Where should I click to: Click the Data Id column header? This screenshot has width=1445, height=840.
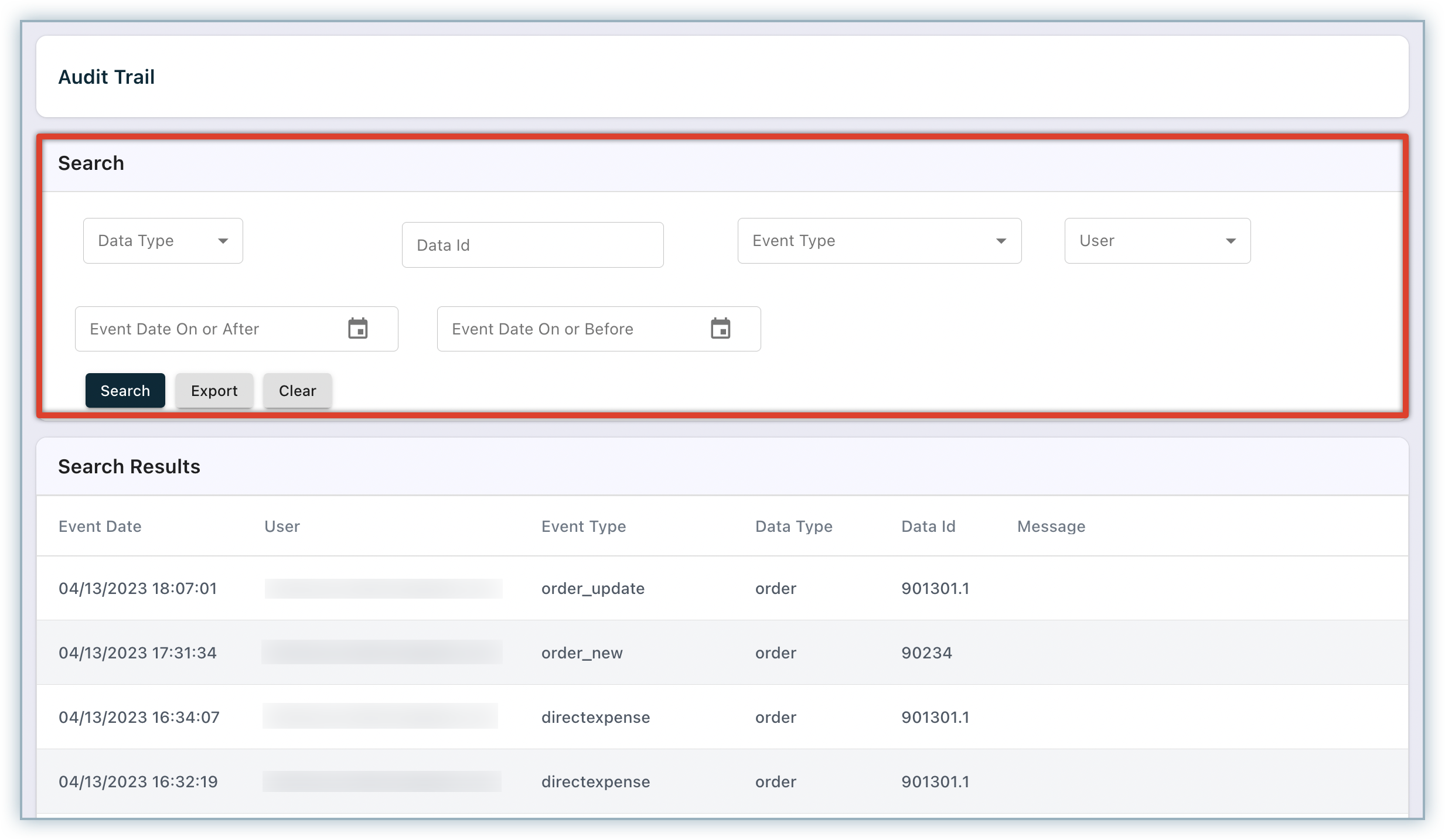[x=928, y=527]
